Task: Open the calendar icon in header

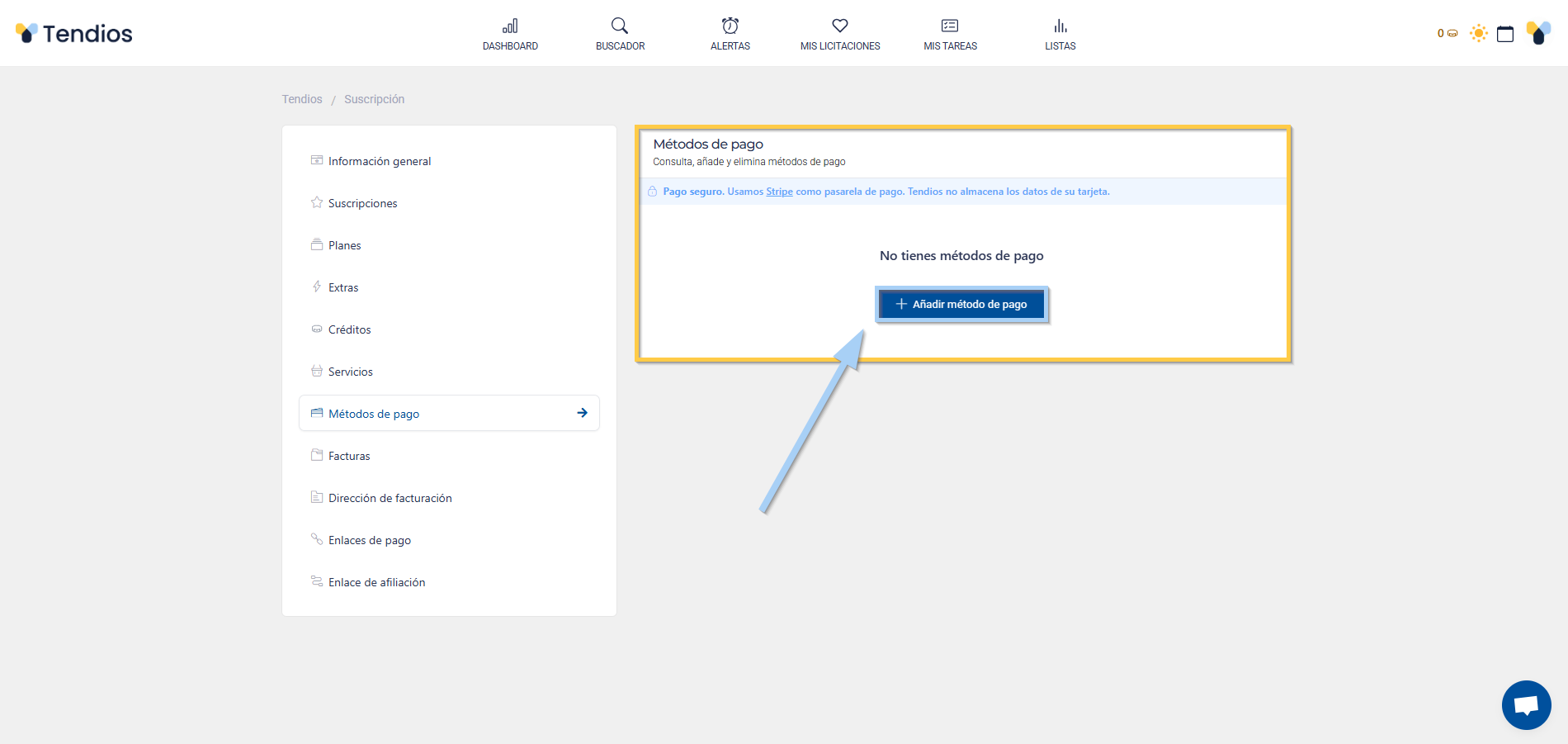Action: click(x=1505, y=34)
